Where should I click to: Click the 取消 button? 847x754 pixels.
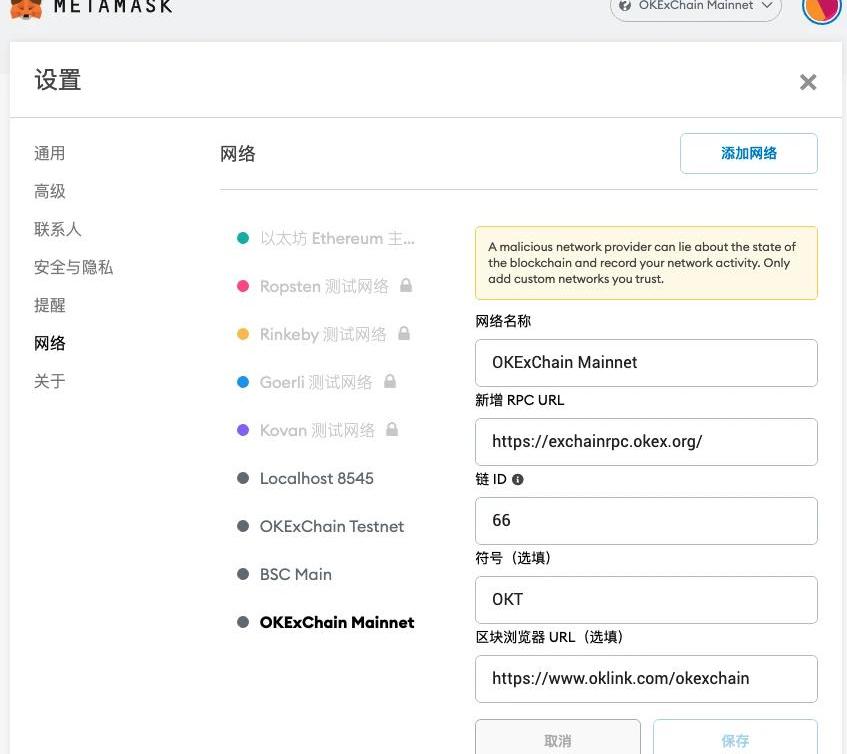click(x=558, y=739)
